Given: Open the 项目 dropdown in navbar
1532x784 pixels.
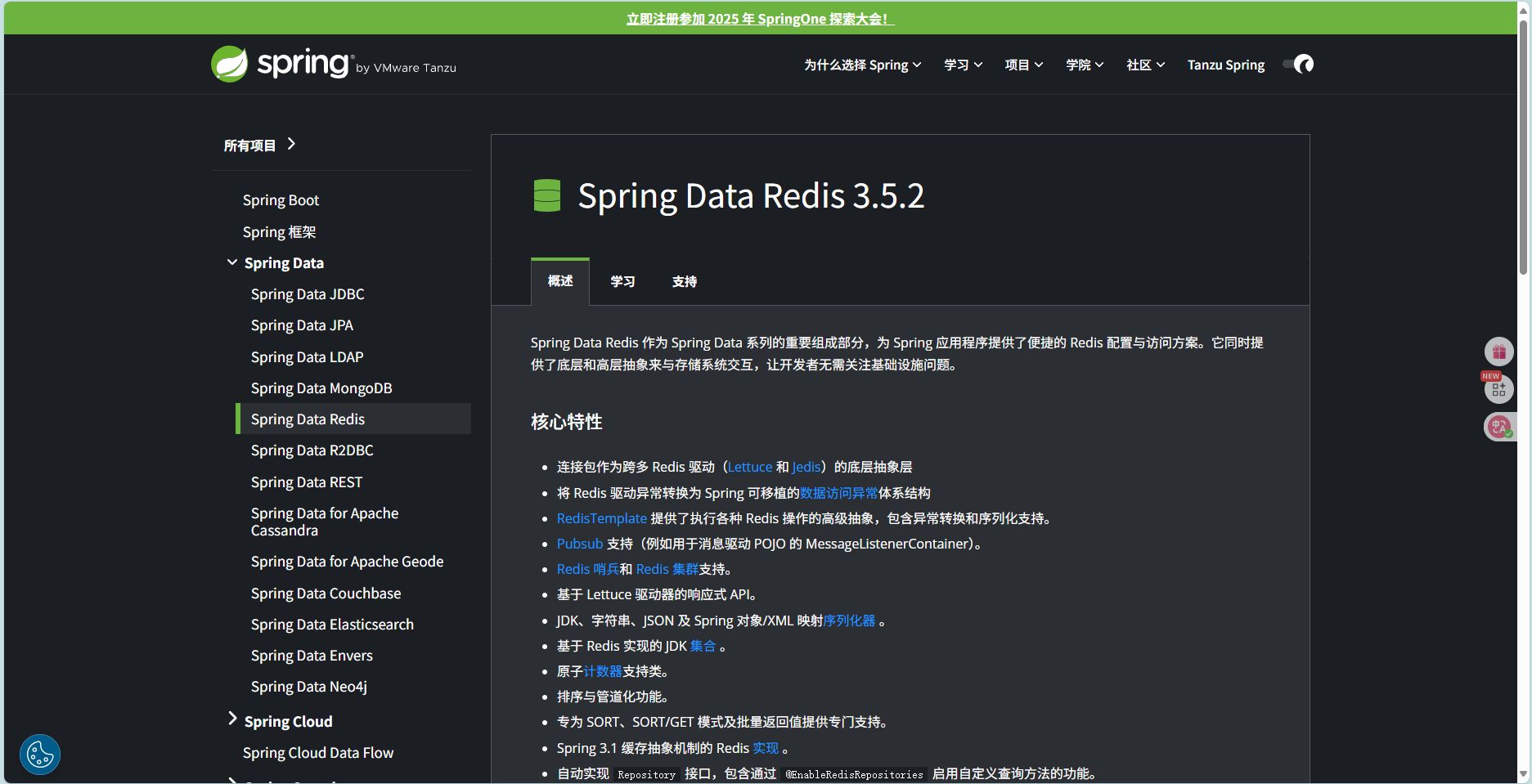Looking at the screenshot, I should pos(1023,65).
